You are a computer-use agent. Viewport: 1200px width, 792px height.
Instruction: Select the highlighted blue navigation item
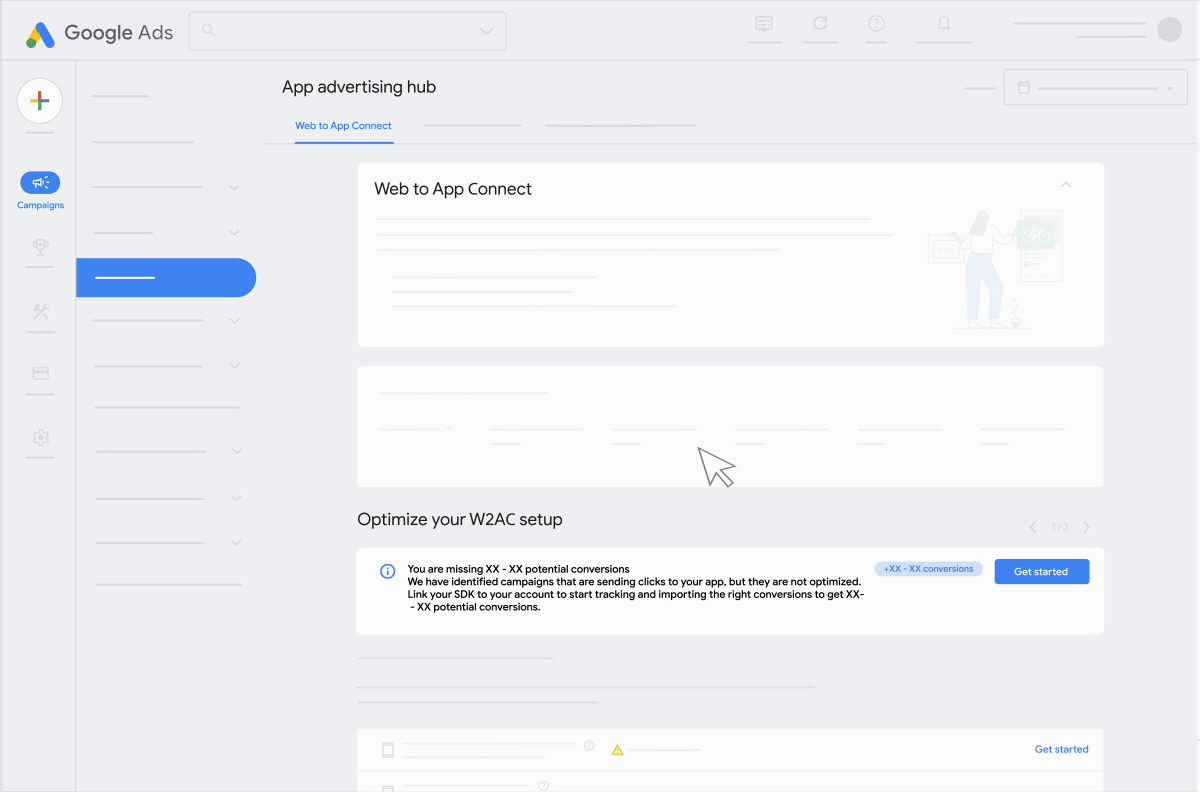tap(166, 277)
